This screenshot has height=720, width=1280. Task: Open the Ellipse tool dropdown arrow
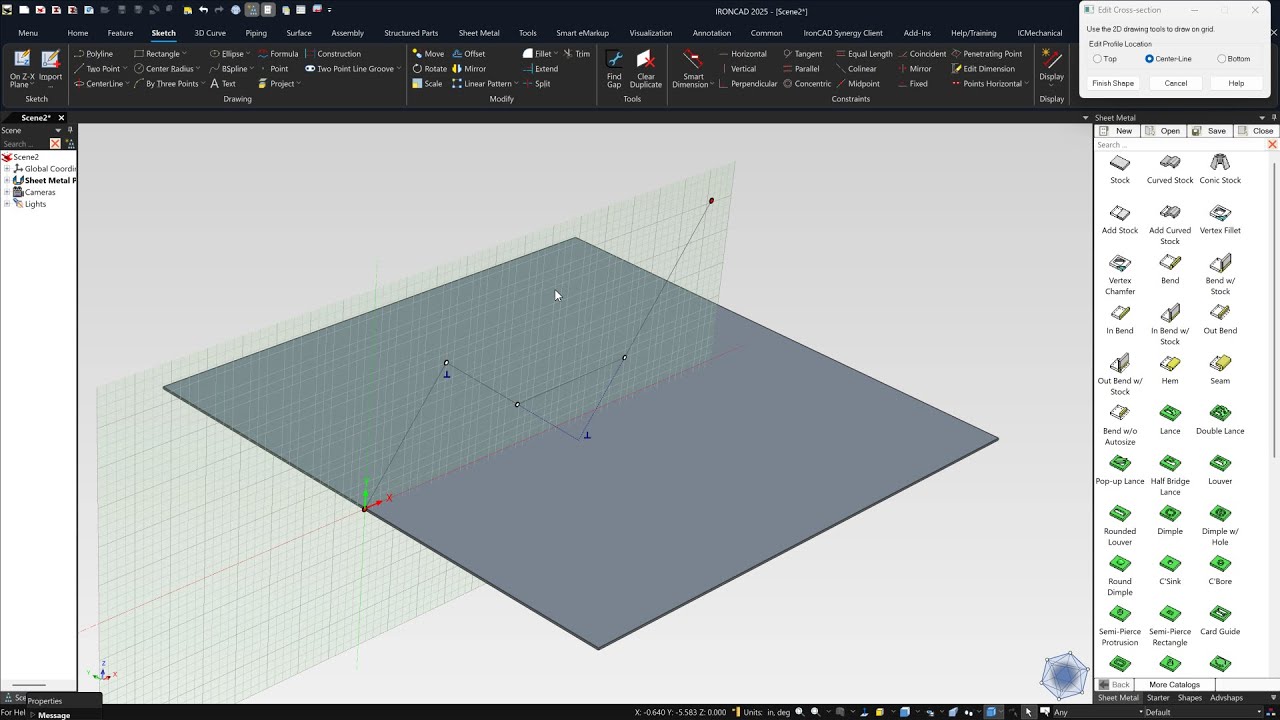(x=249, y=54)
